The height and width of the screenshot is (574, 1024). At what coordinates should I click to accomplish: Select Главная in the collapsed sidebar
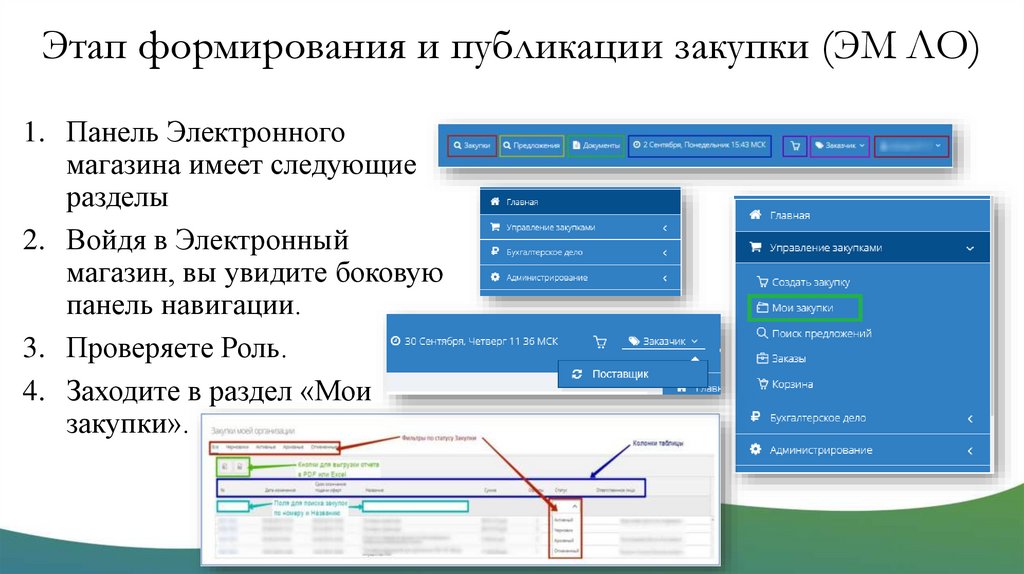[x=580, y=202]
